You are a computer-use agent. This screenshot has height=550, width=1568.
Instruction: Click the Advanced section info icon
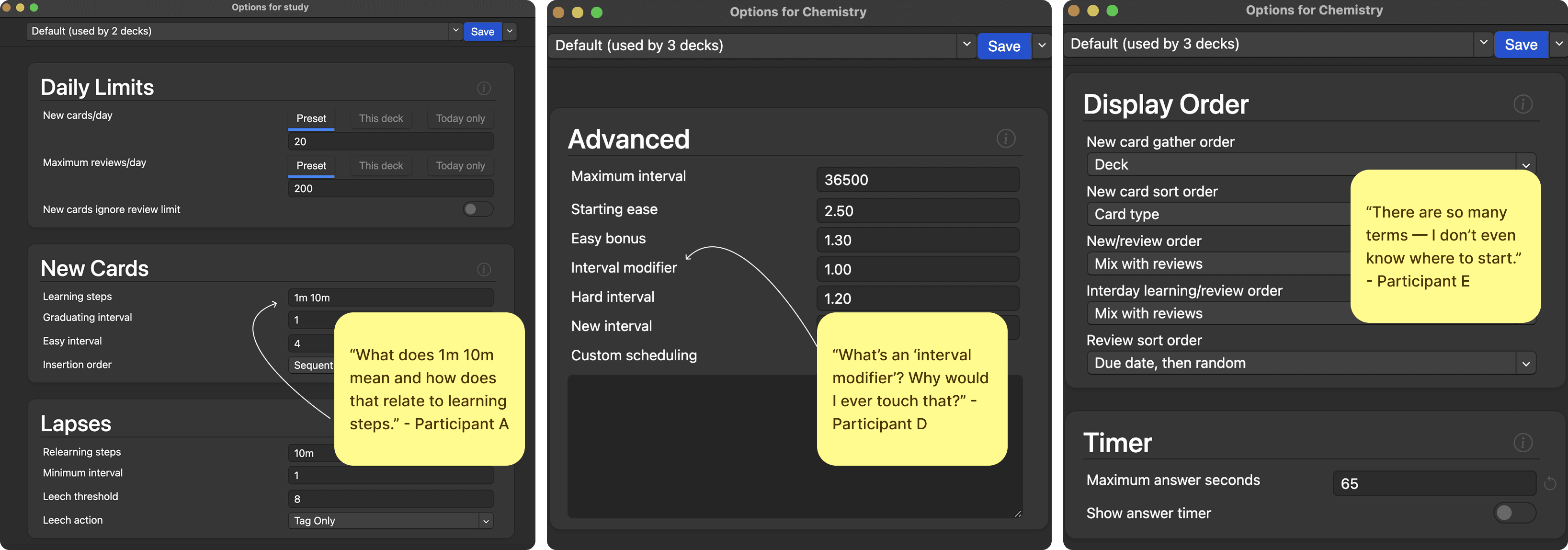pyautogui.click(x=1006, y=139)
